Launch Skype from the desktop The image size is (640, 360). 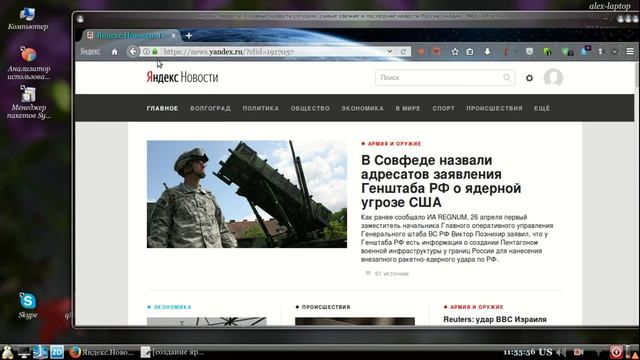point(28,305)
